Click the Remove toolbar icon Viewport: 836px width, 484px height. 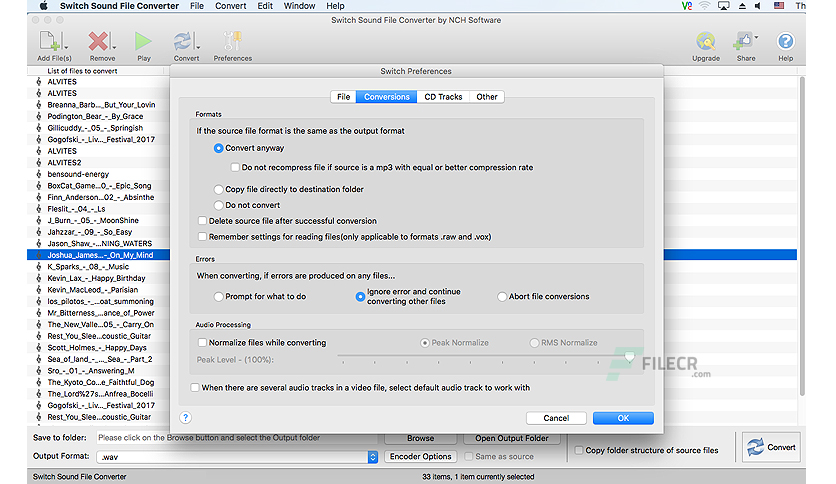(x=98, y=41)
